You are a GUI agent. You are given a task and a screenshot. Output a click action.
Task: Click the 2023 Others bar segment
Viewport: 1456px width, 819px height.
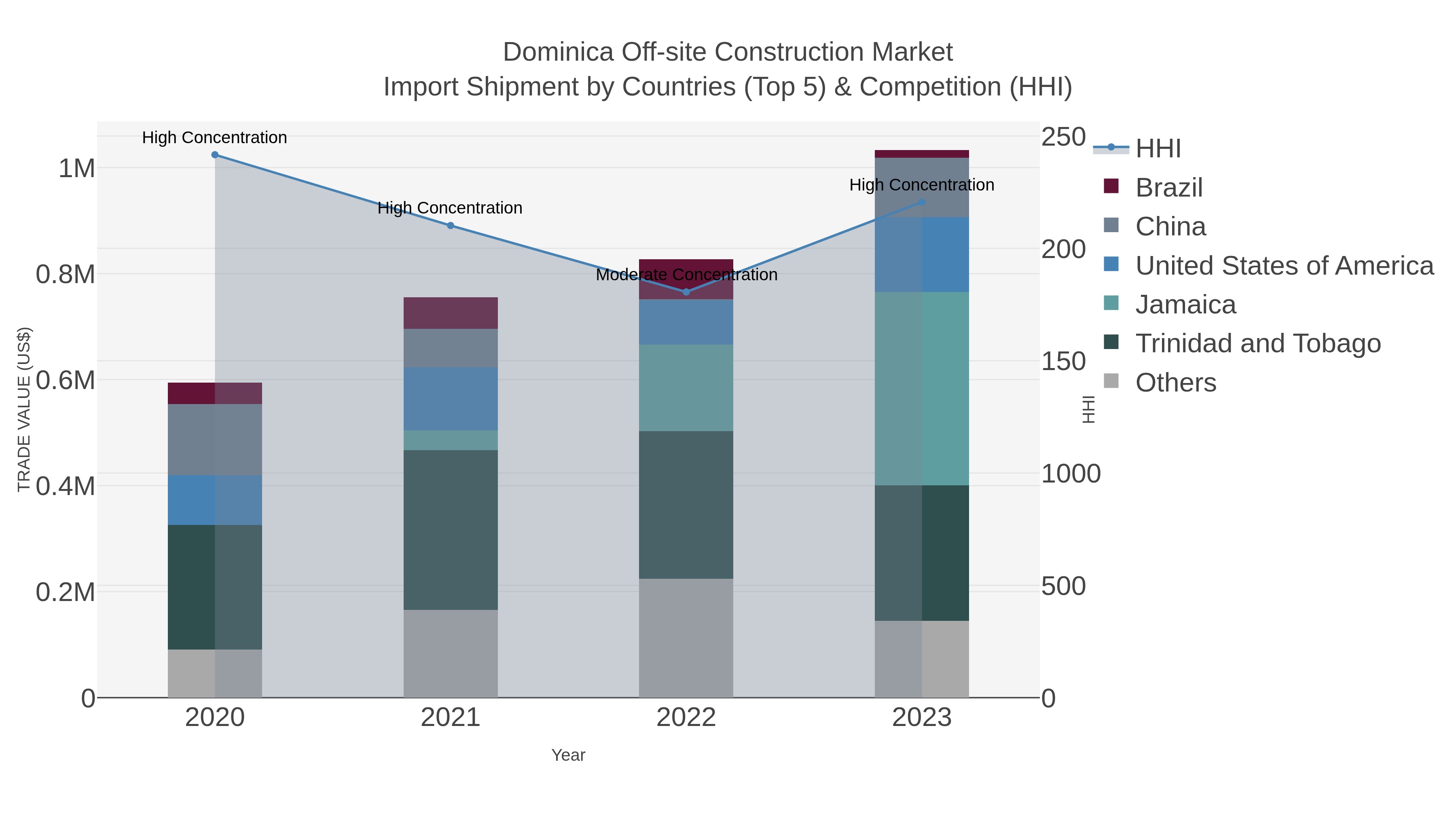(922, 660)
